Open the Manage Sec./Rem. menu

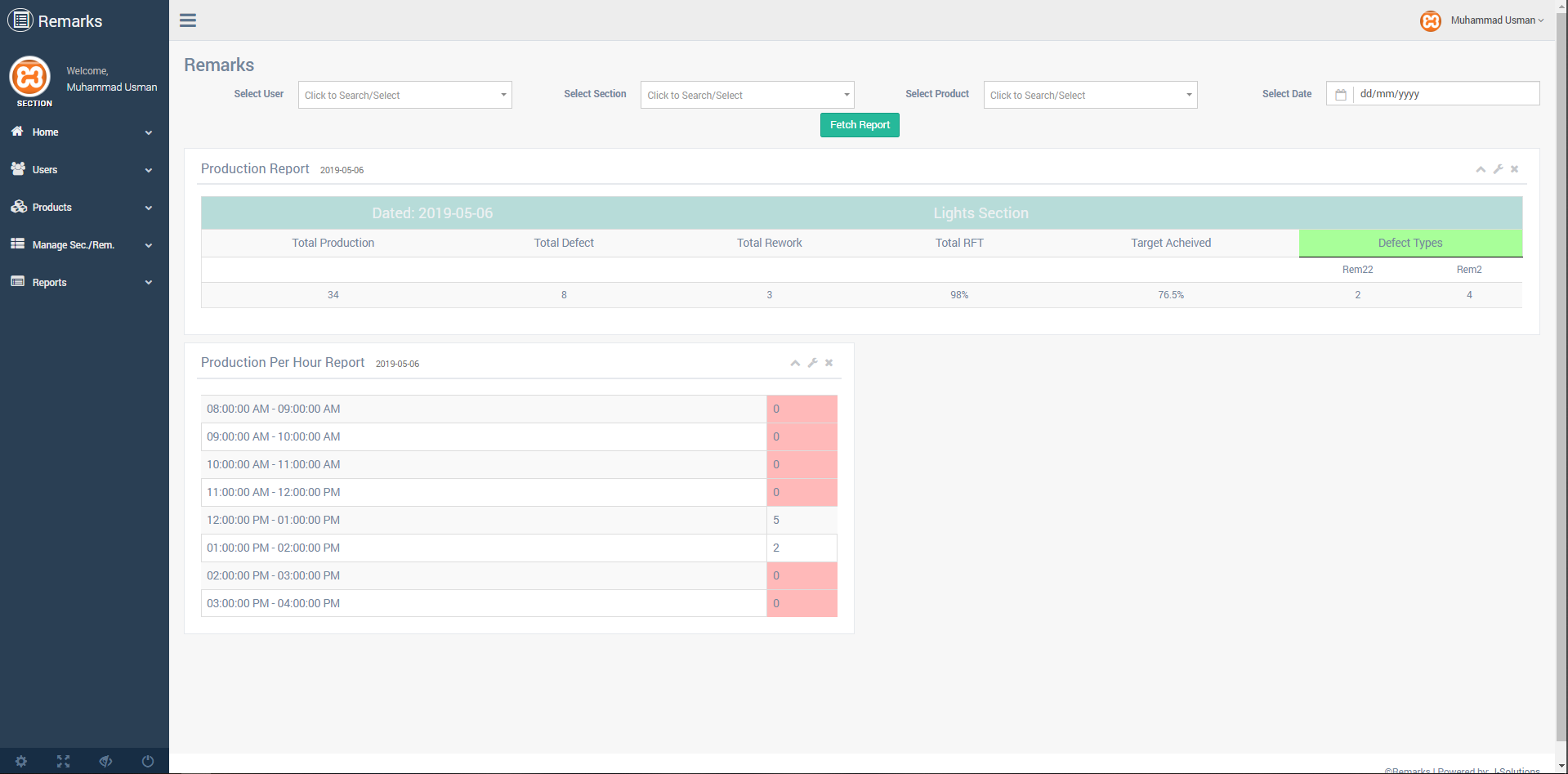click(x=84, y=245)
